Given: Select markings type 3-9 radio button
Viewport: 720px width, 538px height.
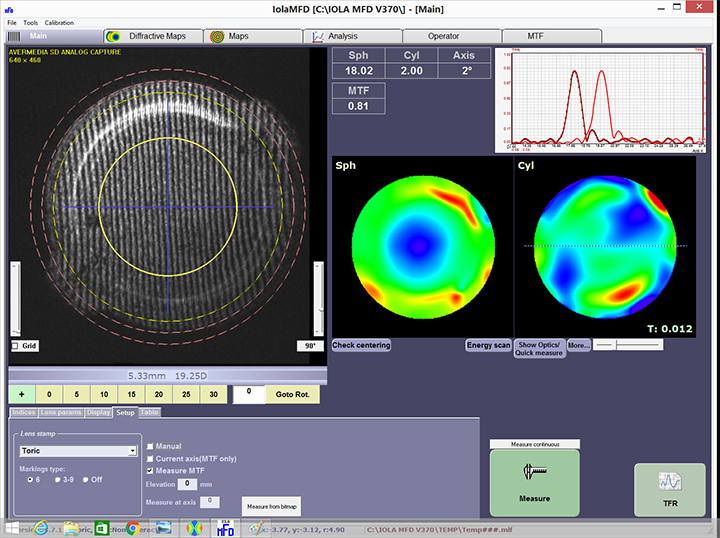Looking at the screenshot, I should [57, 480].
